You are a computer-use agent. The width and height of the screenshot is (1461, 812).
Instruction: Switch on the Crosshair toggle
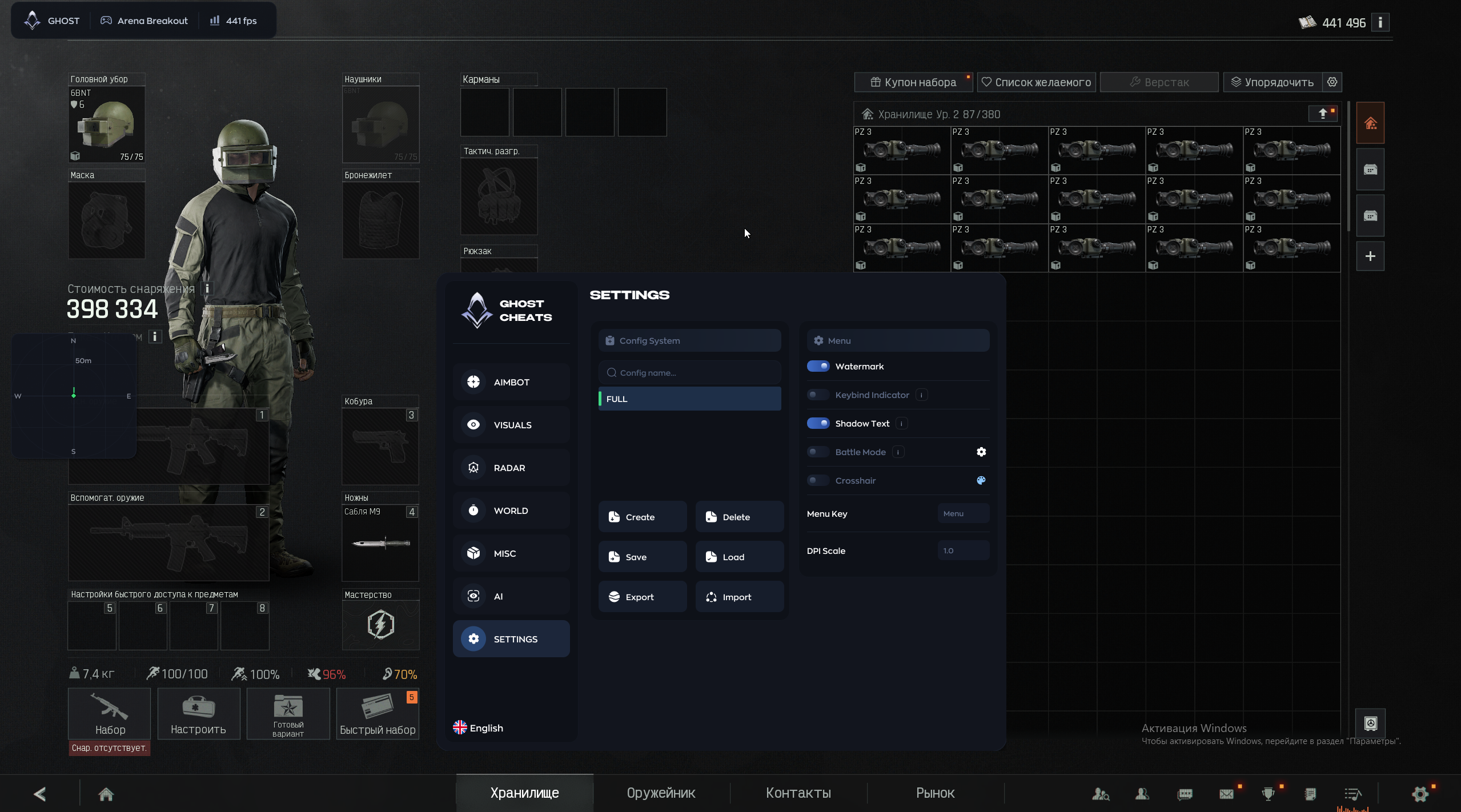[818, 480]
